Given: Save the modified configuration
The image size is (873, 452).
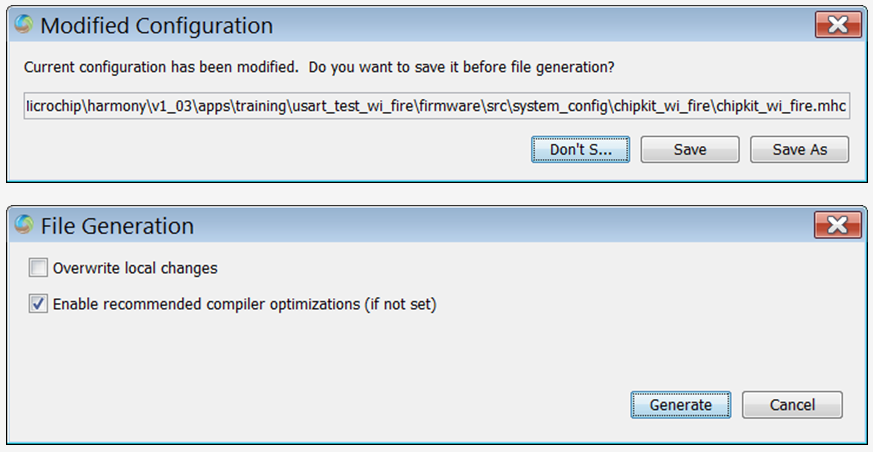Looking at the screenshot, I should coord(690,150).
